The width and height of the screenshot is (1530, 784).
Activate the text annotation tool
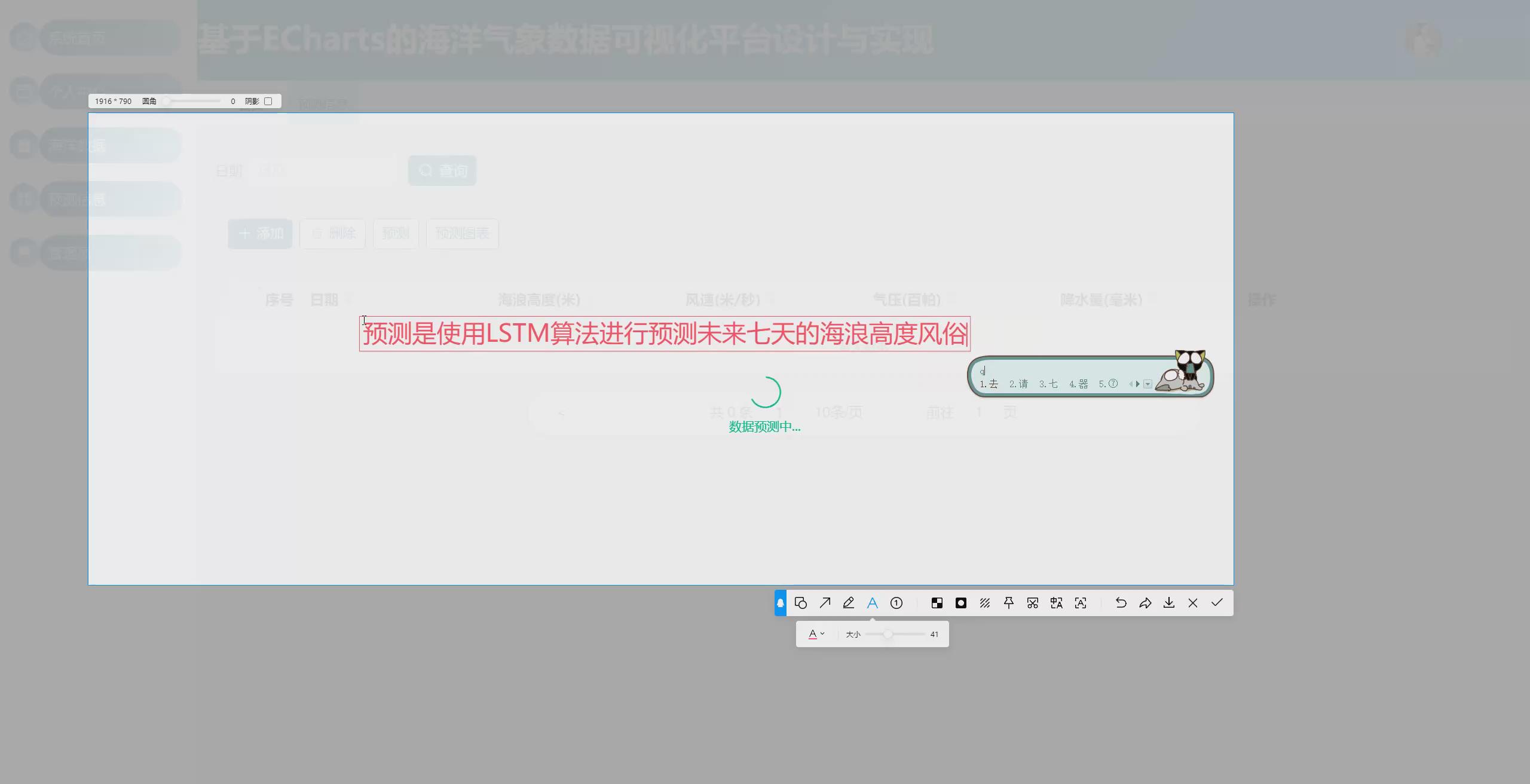(x=873, y=603)
